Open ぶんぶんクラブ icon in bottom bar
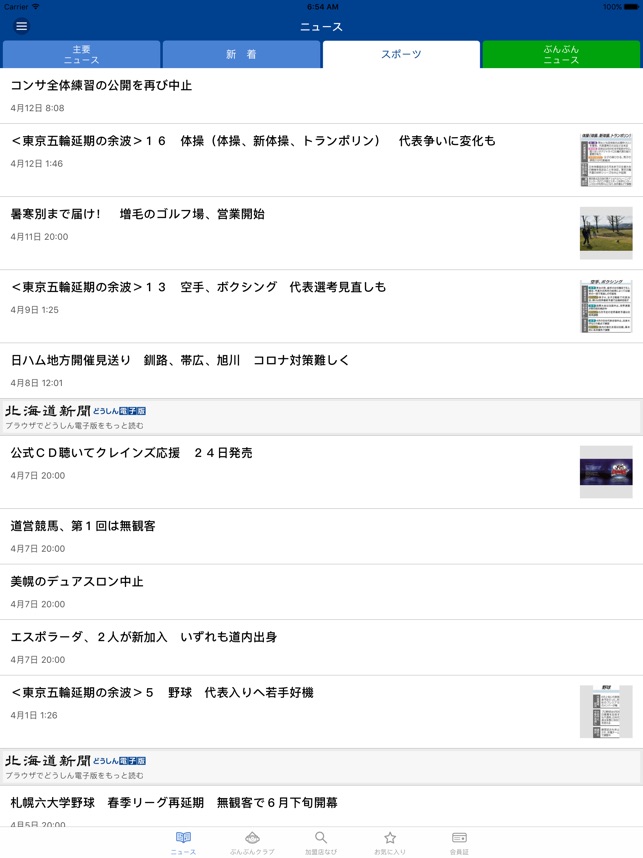 coord(252,843)
